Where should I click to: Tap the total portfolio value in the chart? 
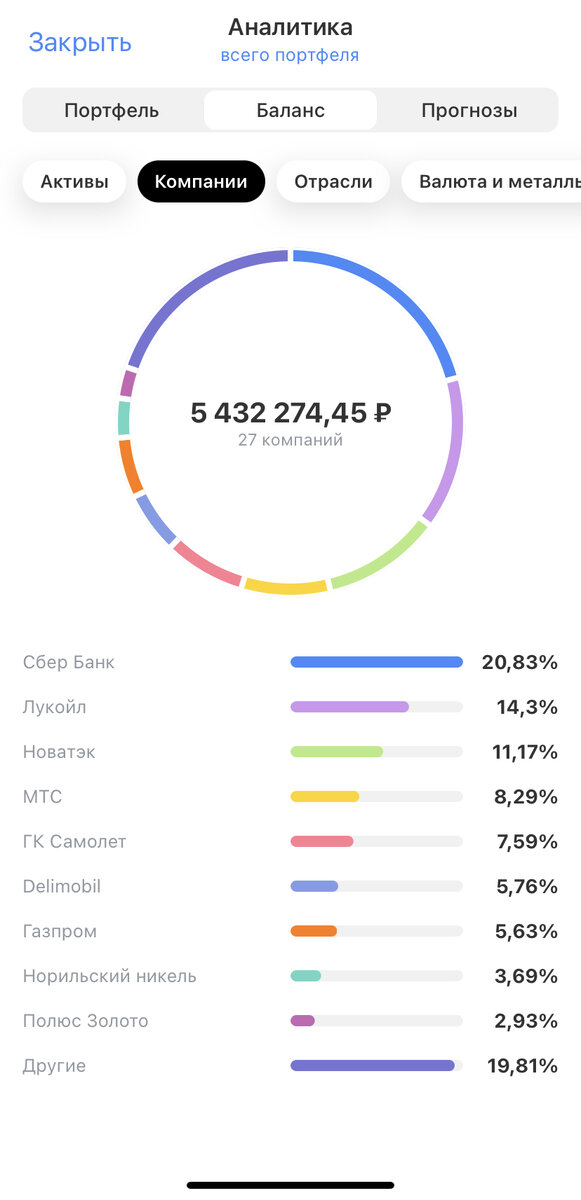pyautogui.click(x=290, y=413)
